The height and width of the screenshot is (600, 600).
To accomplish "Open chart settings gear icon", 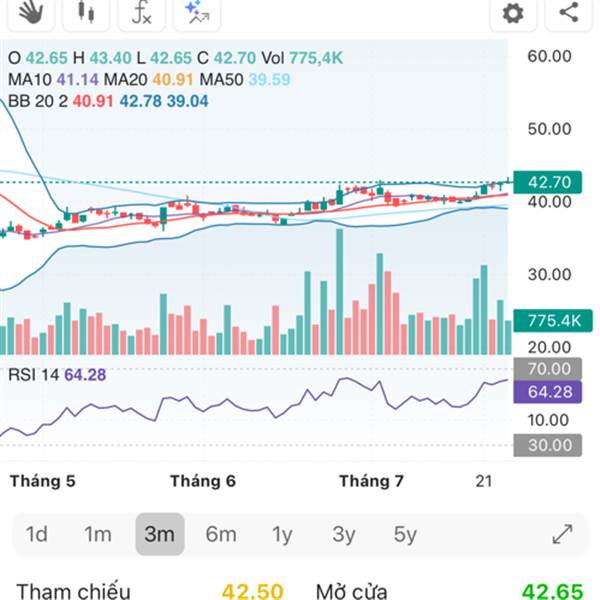I will (x=513, y=13).
